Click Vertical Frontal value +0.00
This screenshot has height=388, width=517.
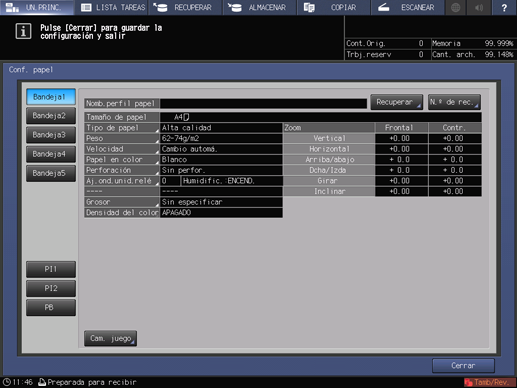pos(401,138)
